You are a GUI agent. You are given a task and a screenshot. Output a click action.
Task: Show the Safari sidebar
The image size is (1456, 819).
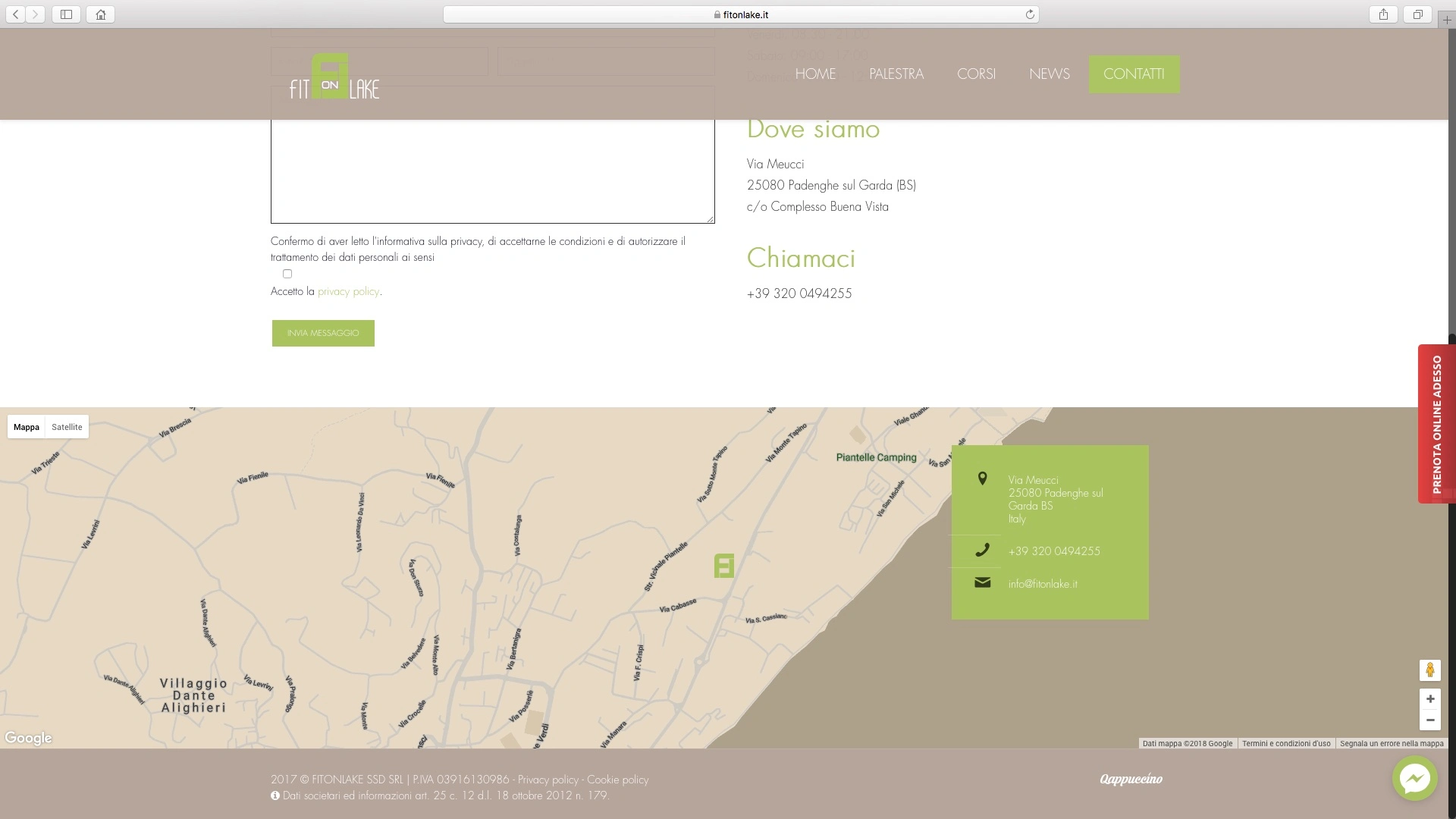[66, 14]
